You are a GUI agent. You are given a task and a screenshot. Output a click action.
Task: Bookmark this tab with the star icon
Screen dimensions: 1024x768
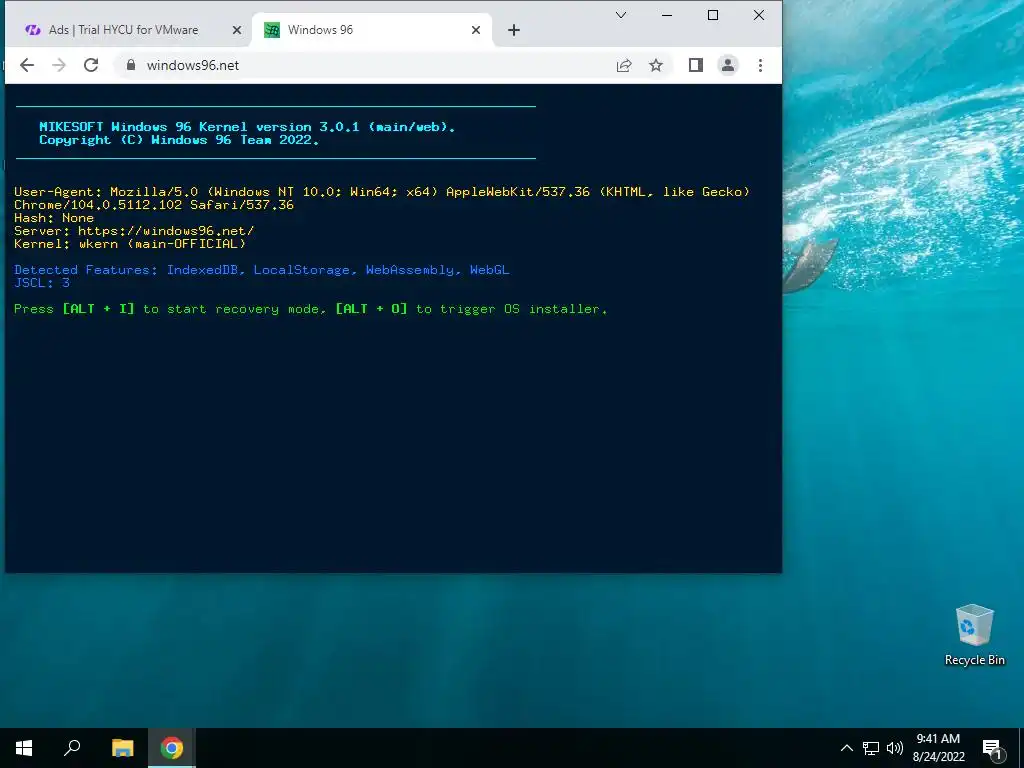point(656,65)
